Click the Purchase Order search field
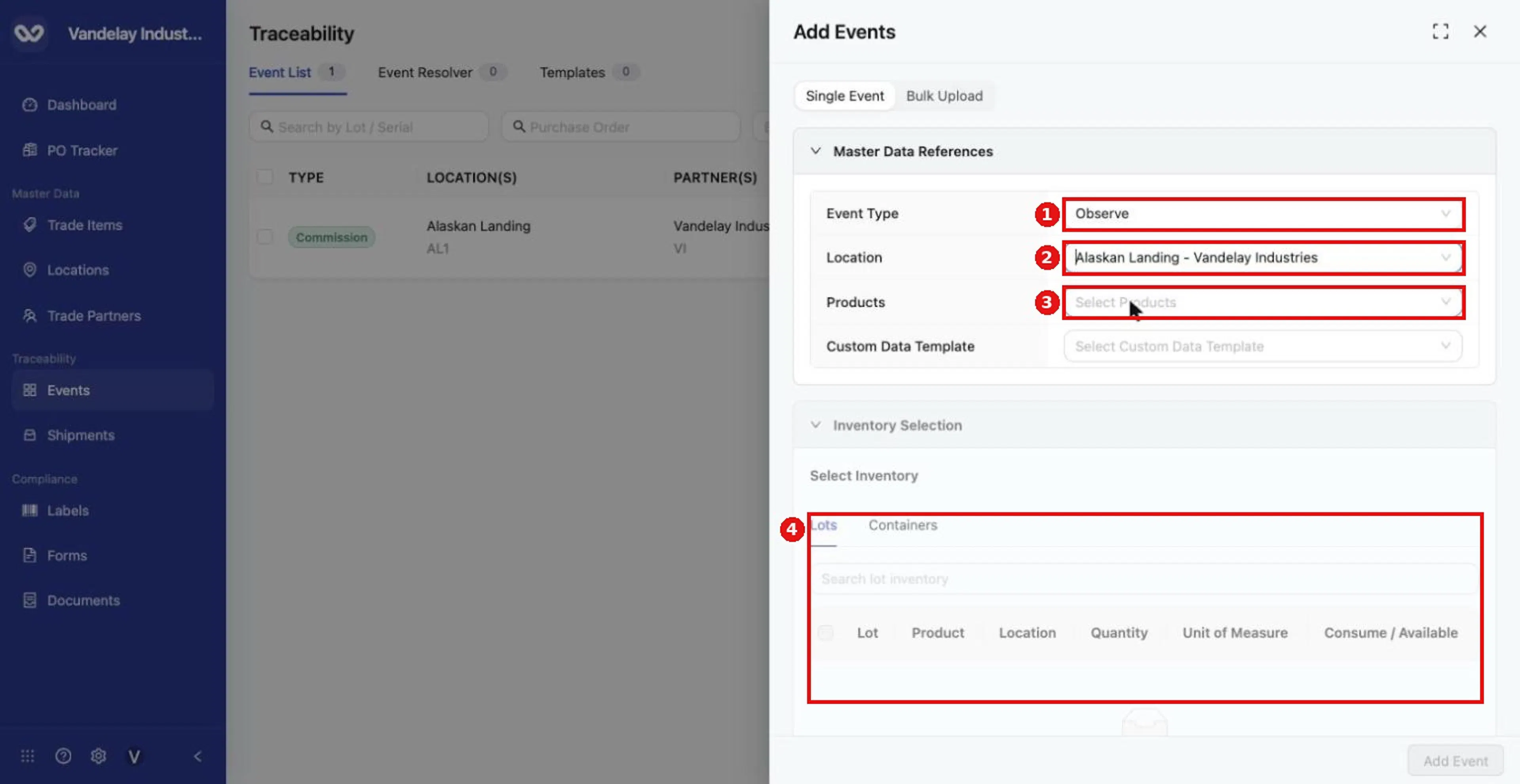This screenshot has height=784, width=1520. [x=621, y=127]
